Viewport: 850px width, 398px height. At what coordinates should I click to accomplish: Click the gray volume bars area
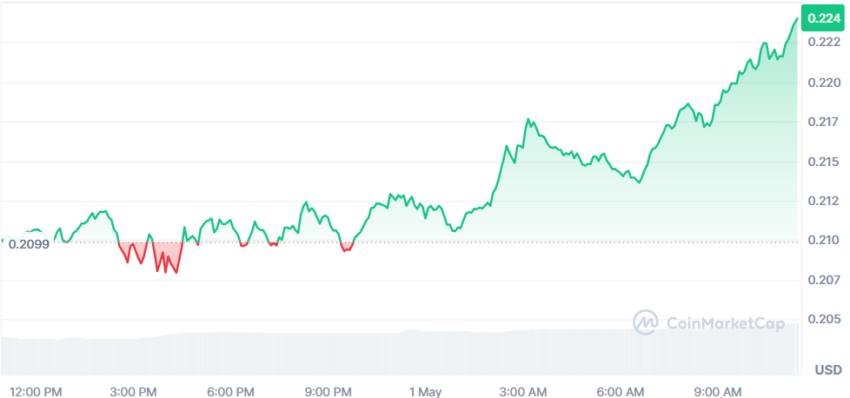[400, 352]
